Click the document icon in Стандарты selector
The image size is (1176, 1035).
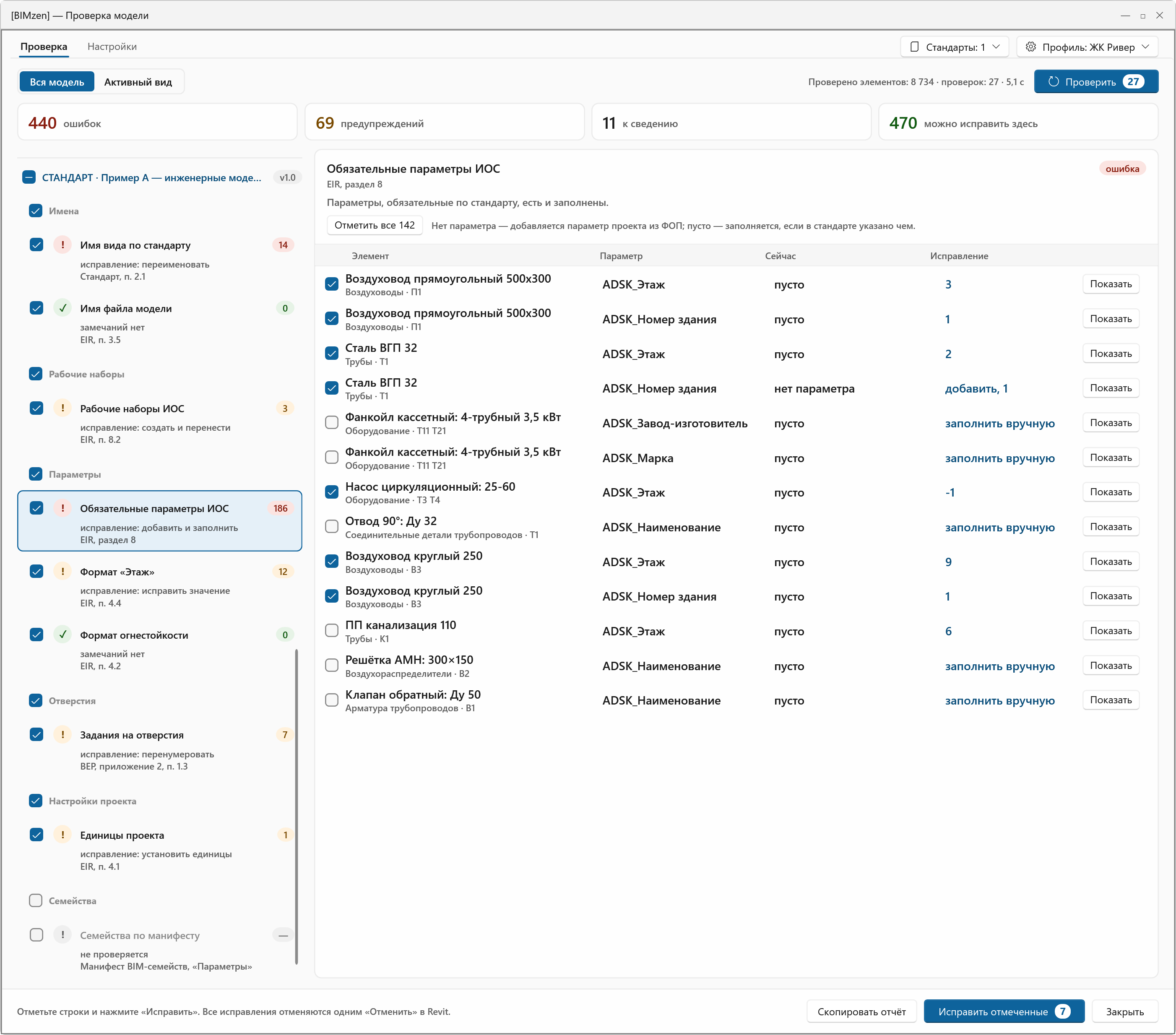[x=914, y=47]
